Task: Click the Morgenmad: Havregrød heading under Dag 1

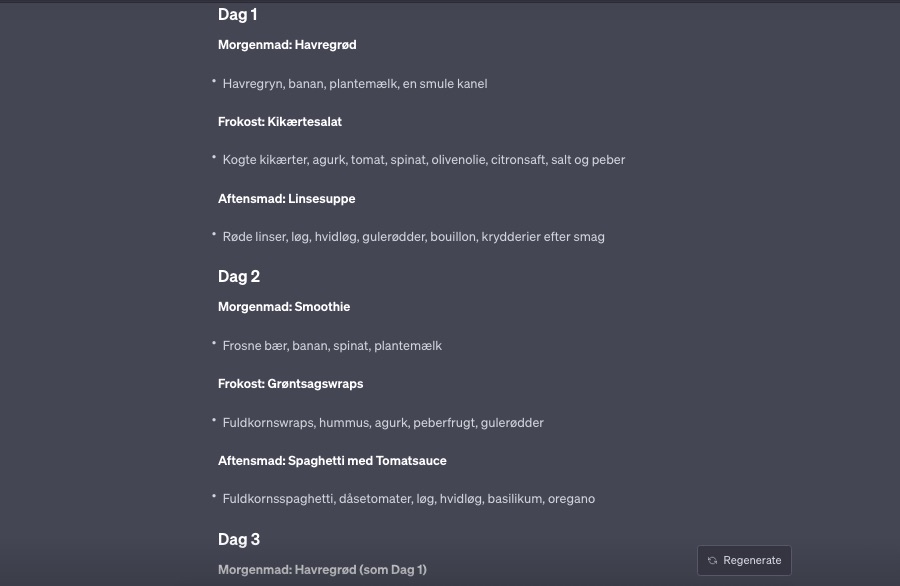Action: pyautogui.click(x=287, y=45)
